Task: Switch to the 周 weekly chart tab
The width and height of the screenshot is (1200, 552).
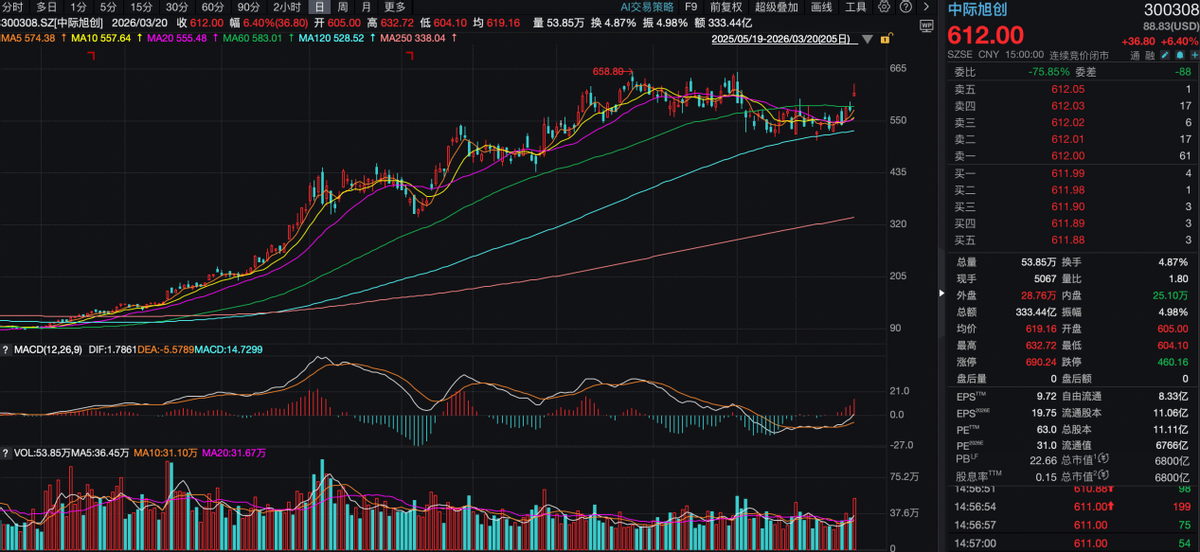Action: pyautogui.click(x=343, y=6)
